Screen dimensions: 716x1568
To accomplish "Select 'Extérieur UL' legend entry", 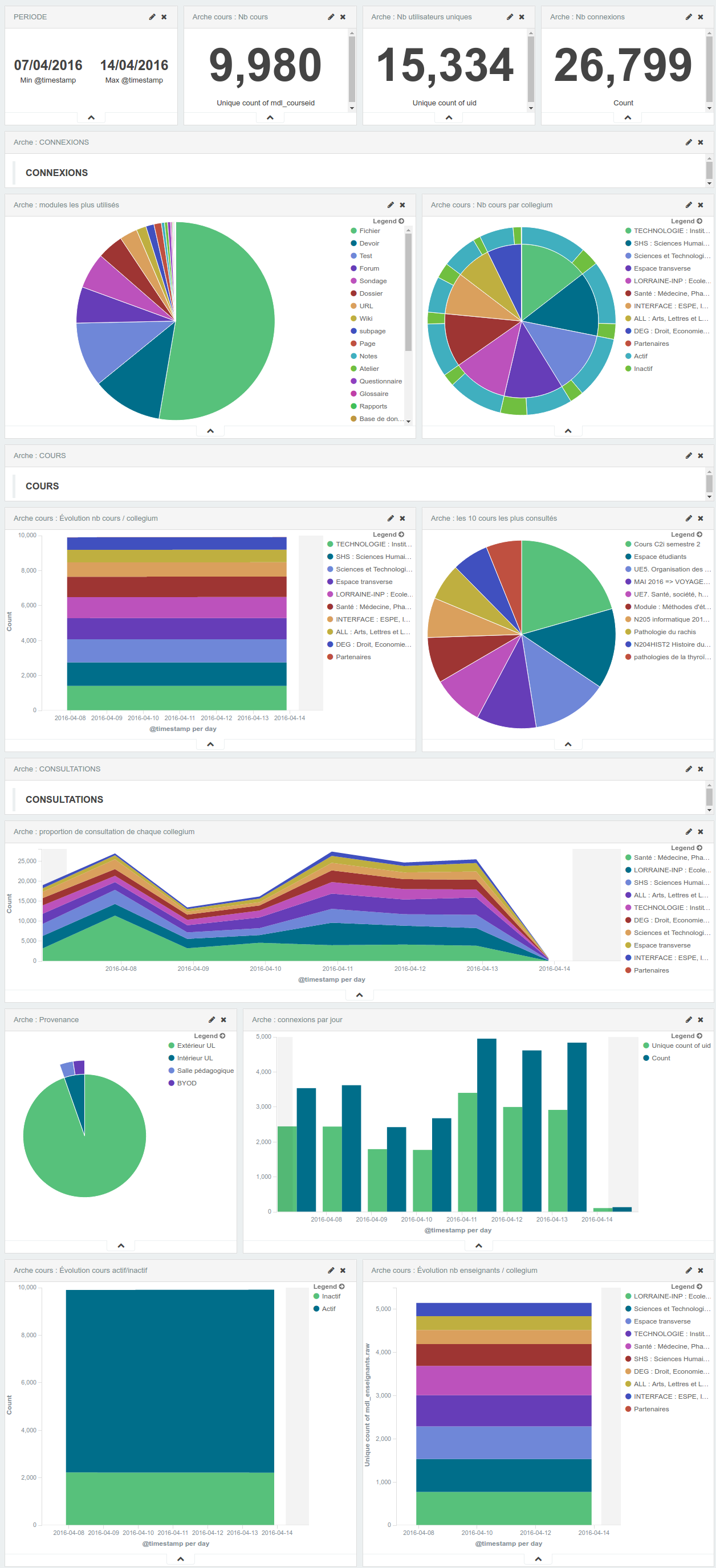I will (x=196, y=1046).
